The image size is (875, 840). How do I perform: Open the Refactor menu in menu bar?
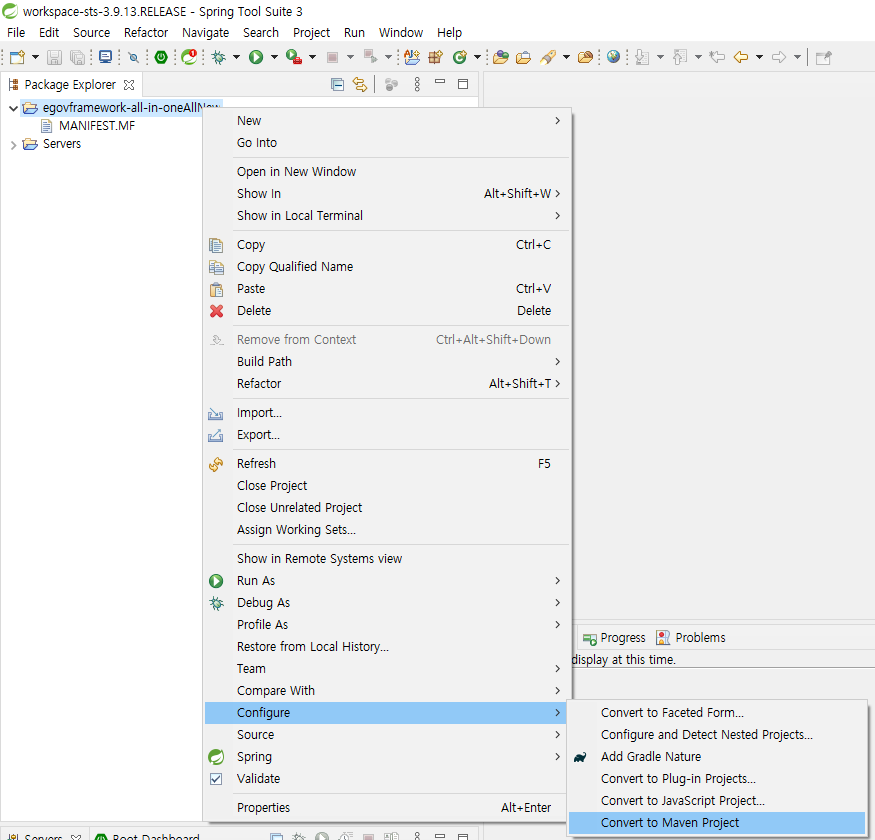click(146, 32)
